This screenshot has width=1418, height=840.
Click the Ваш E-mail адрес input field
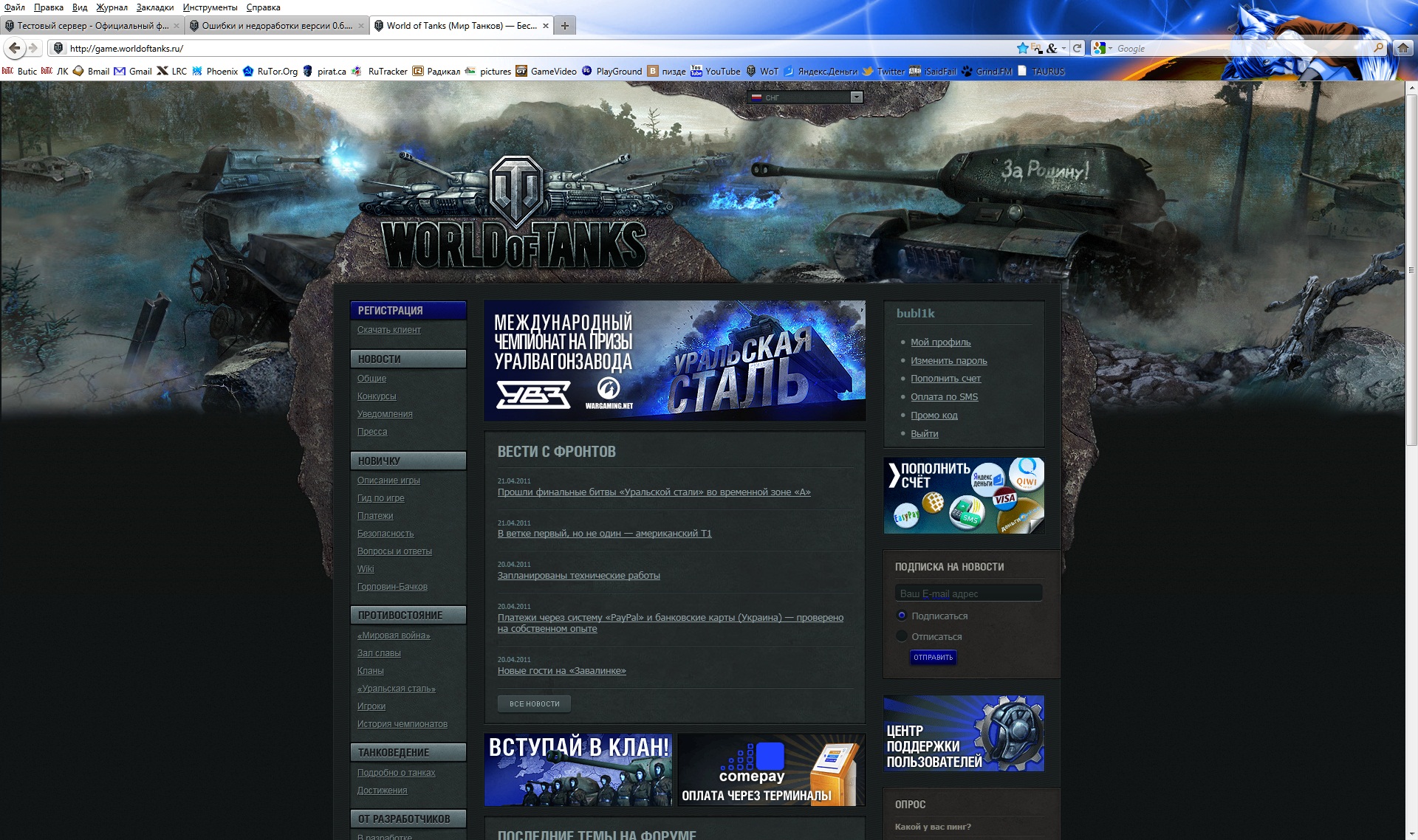968,593
